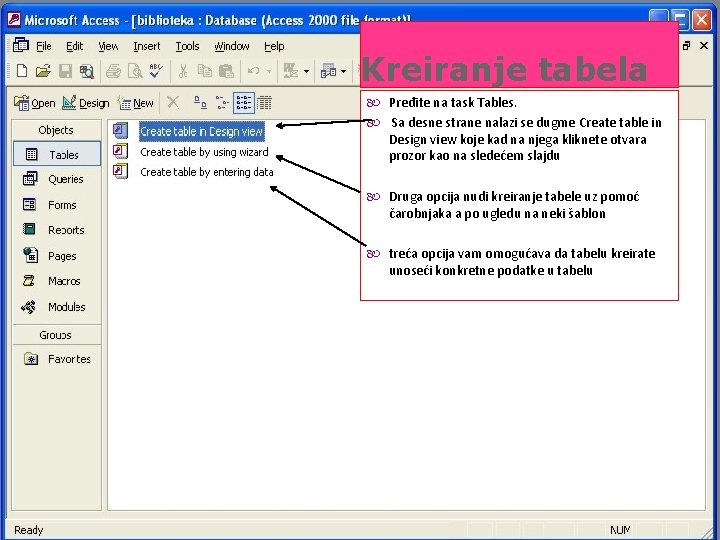This screenshot has width=720, height=540.
Task: Open the OfficeLinks dropdown arrow
Action: 306,72
